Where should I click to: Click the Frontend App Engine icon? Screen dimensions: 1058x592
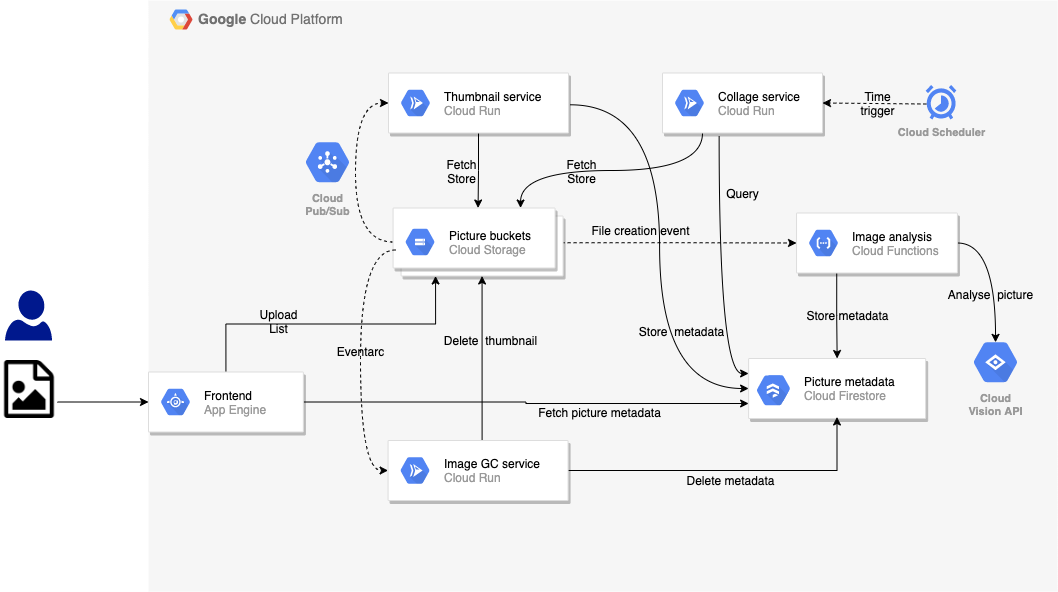click(x=175, y=402)
